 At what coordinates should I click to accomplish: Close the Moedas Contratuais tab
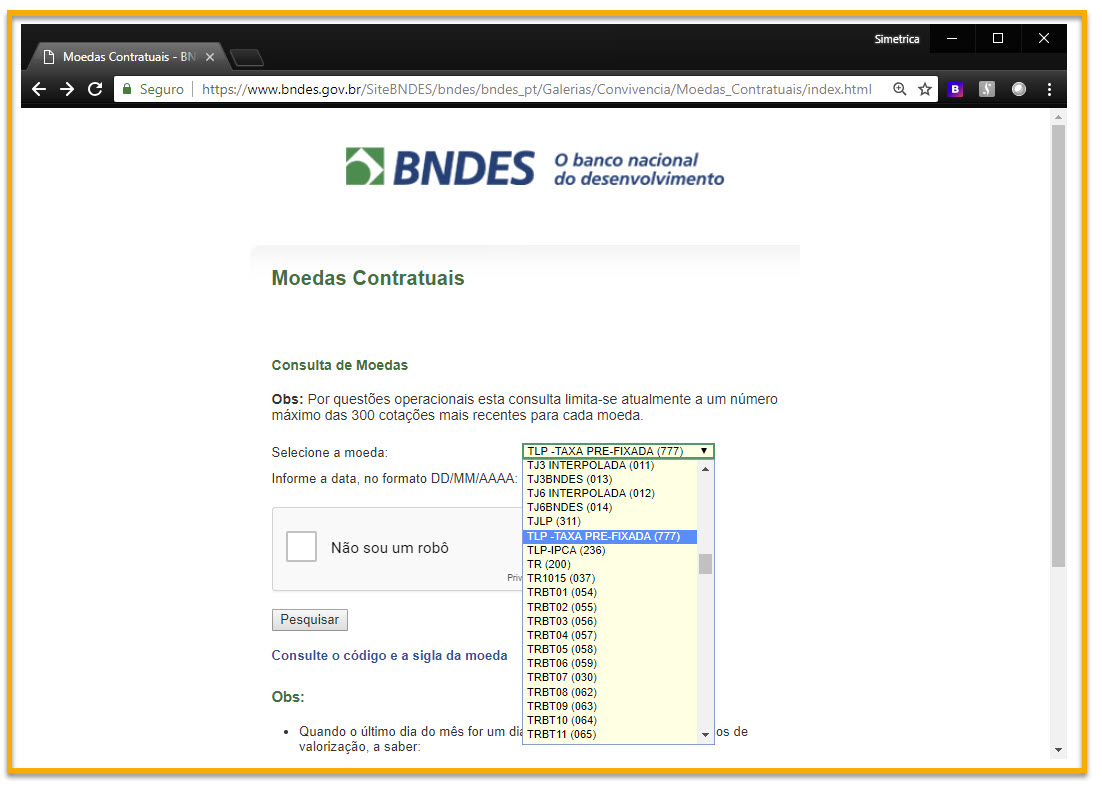(x=209, y=57)
